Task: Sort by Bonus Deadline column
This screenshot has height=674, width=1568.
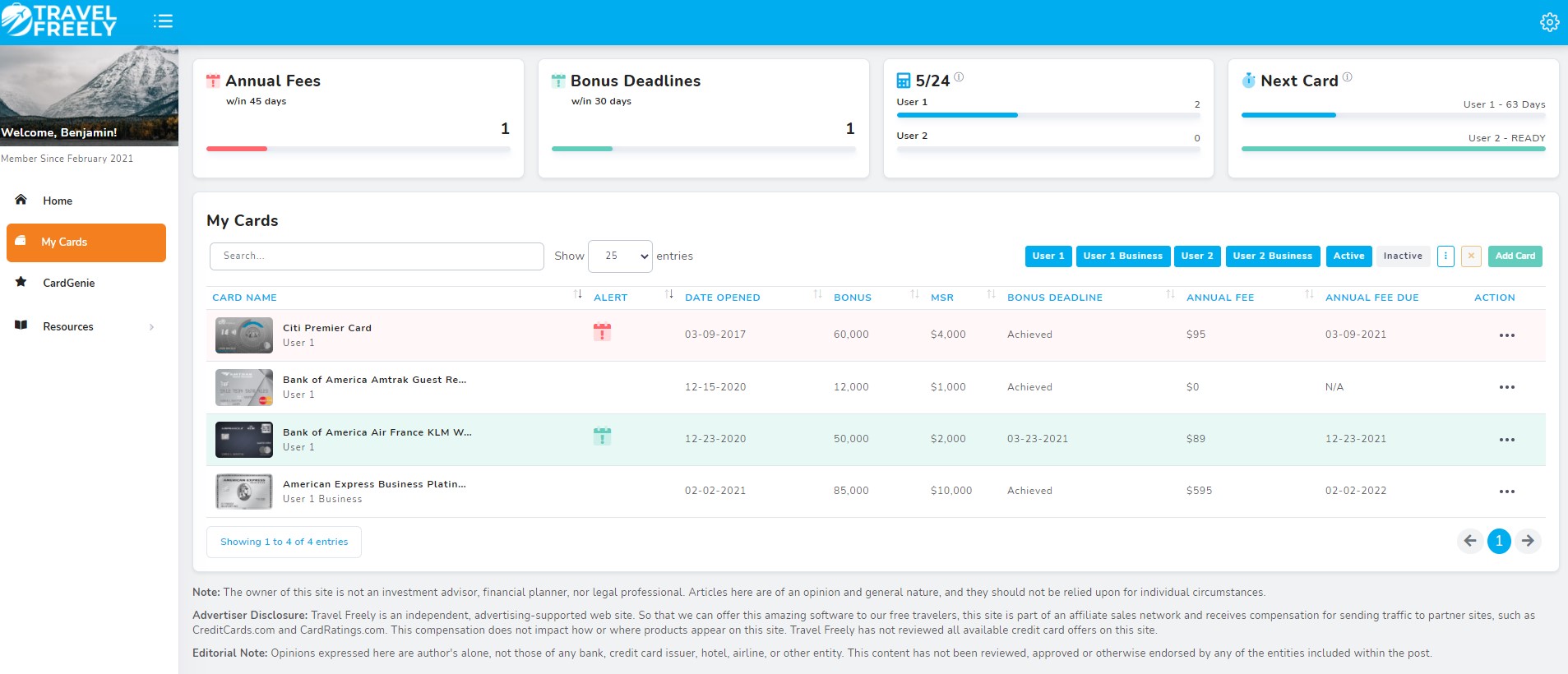Action: 1170,295
